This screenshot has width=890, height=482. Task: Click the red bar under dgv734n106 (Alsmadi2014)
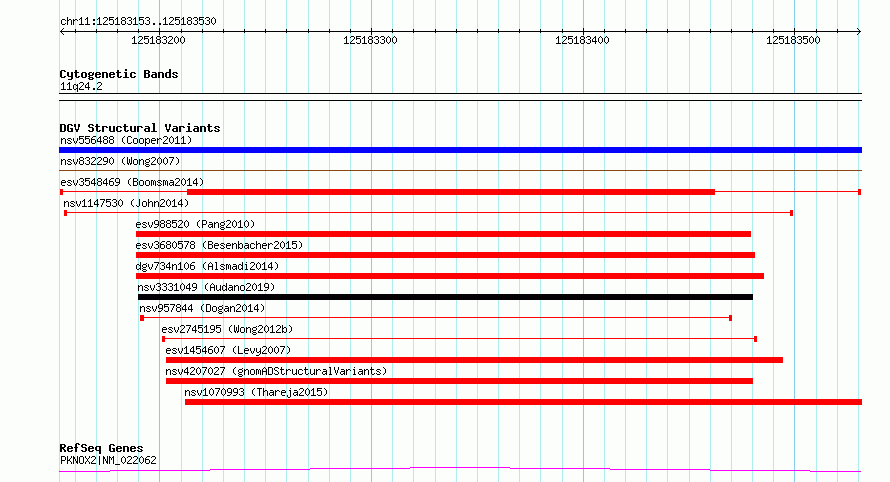[450, 276]
